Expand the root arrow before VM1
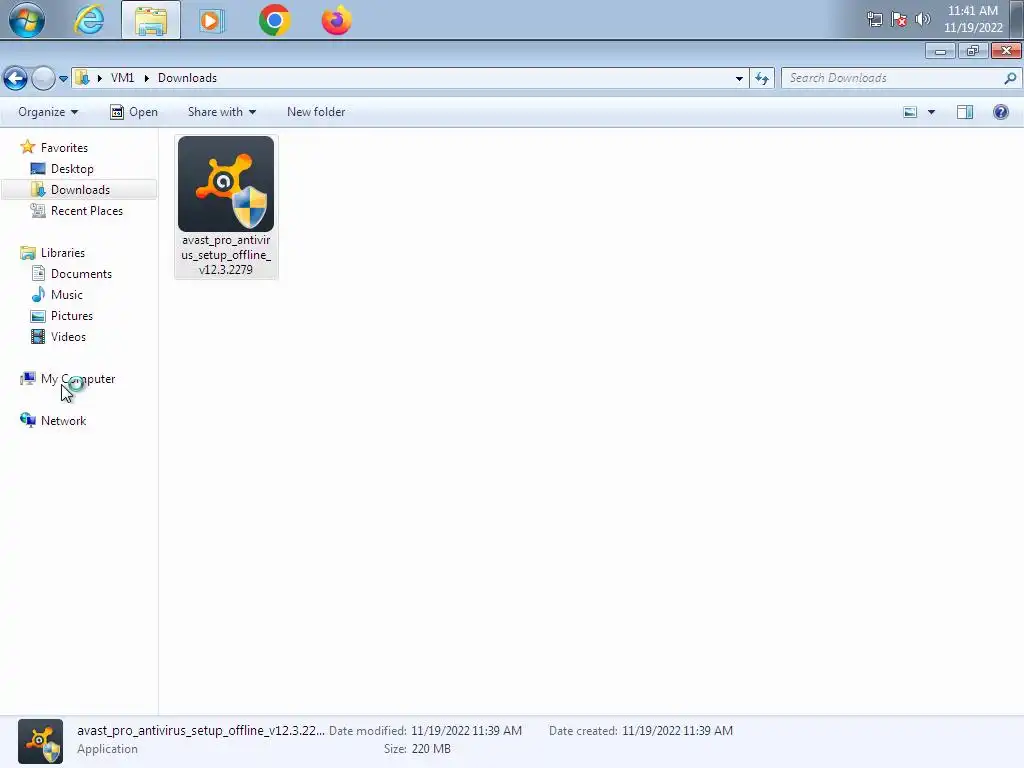 100,78
